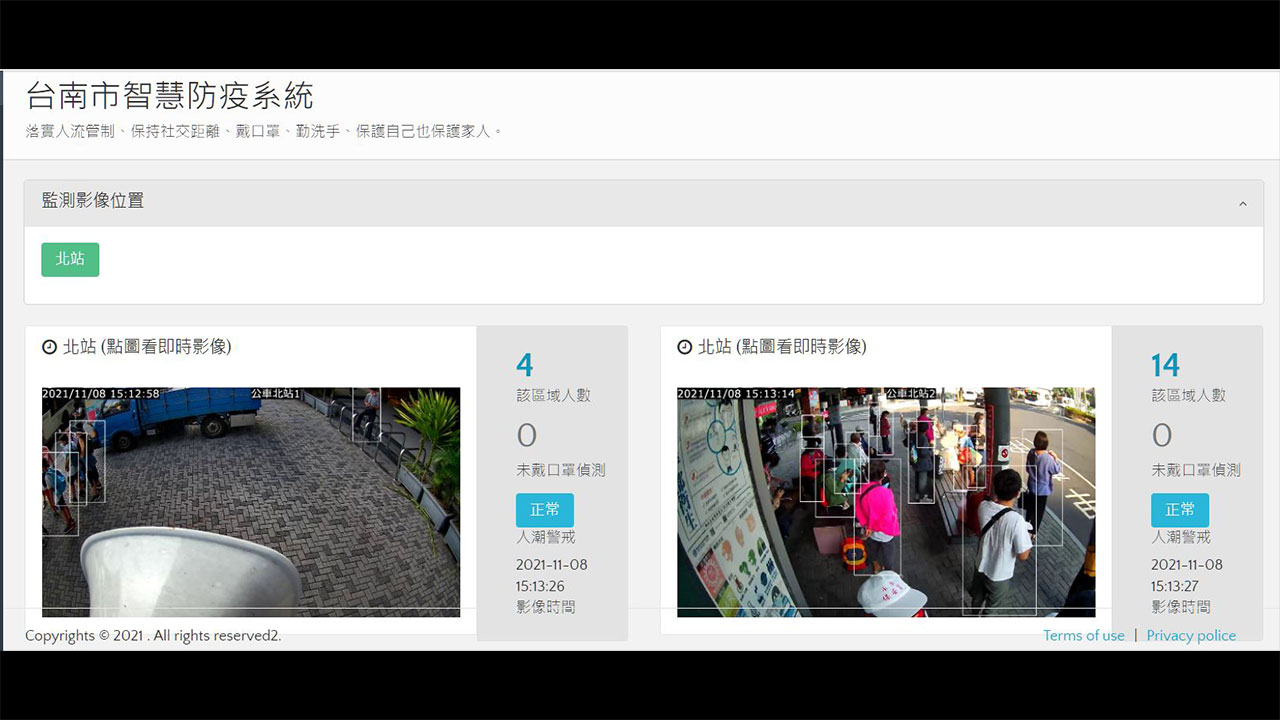Image resolution: width=1280 pixels, height=720 pixels.
Task: Open the 公車北站1 live camera image
Action: click(x=251, y=501)
